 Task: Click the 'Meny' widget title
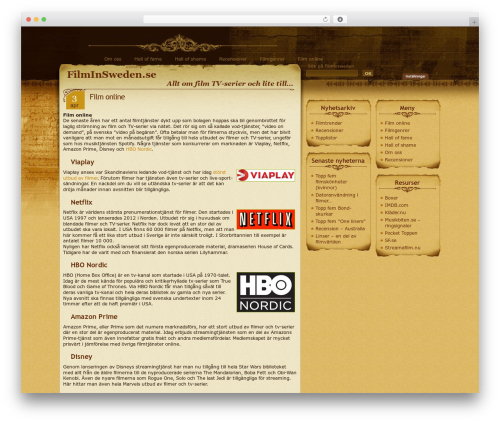407,108
